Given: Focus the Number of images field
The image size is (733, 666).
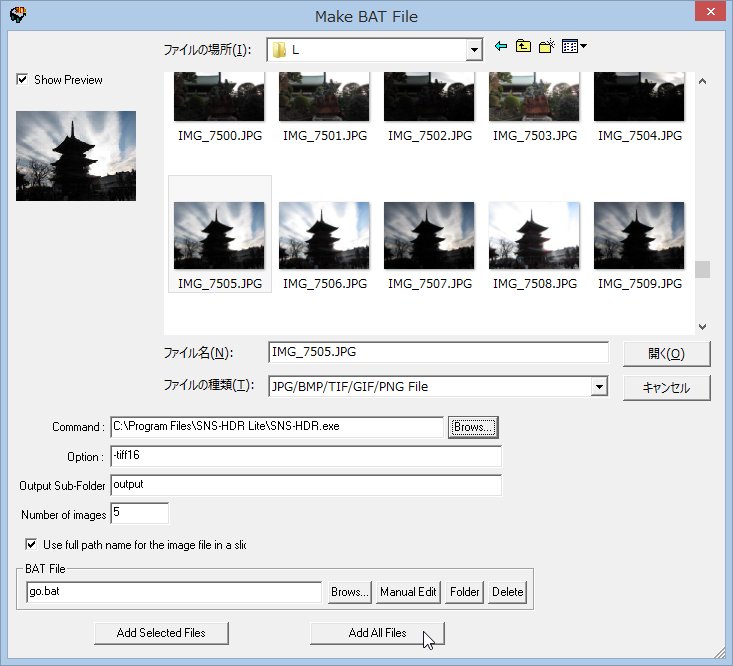Looking at the screenshot, I should click(139, 513).
